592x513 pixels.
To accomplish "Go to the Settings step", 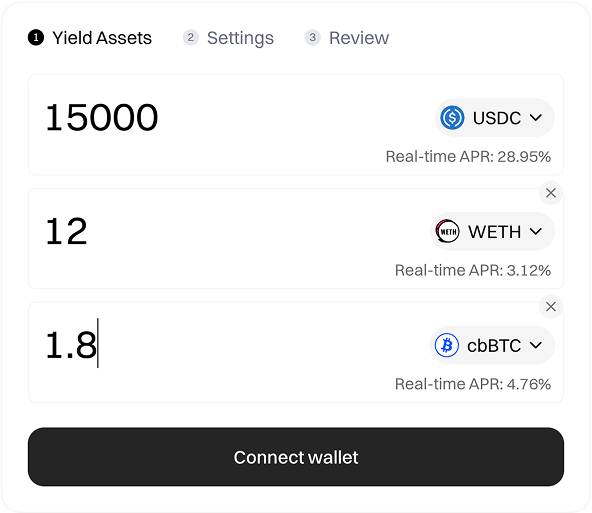I will (x=228, y=38).
